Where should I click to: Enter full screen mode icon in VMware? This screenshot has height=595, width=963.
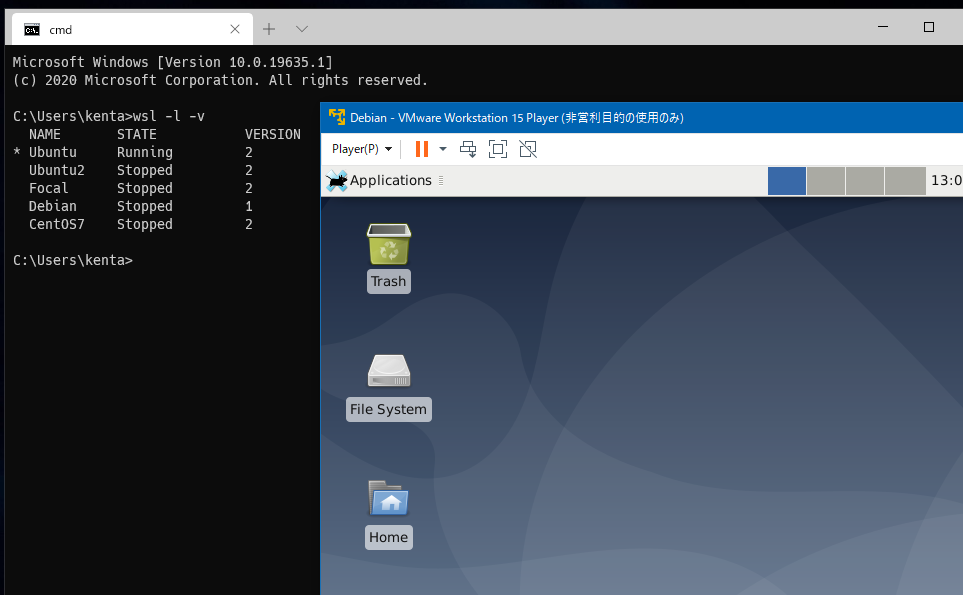pos(498,149)
